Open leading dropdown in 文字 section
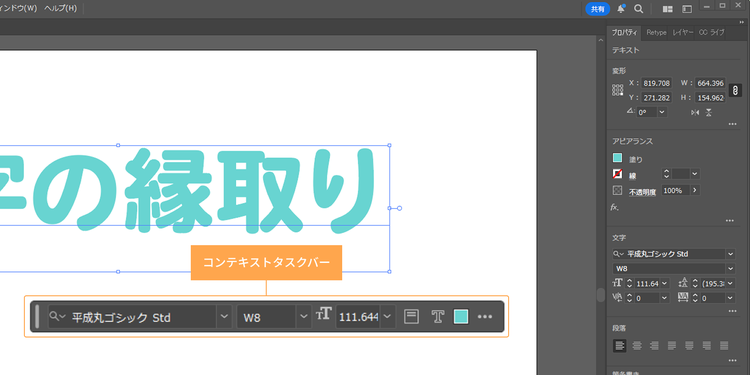 (x=730, y=283)
